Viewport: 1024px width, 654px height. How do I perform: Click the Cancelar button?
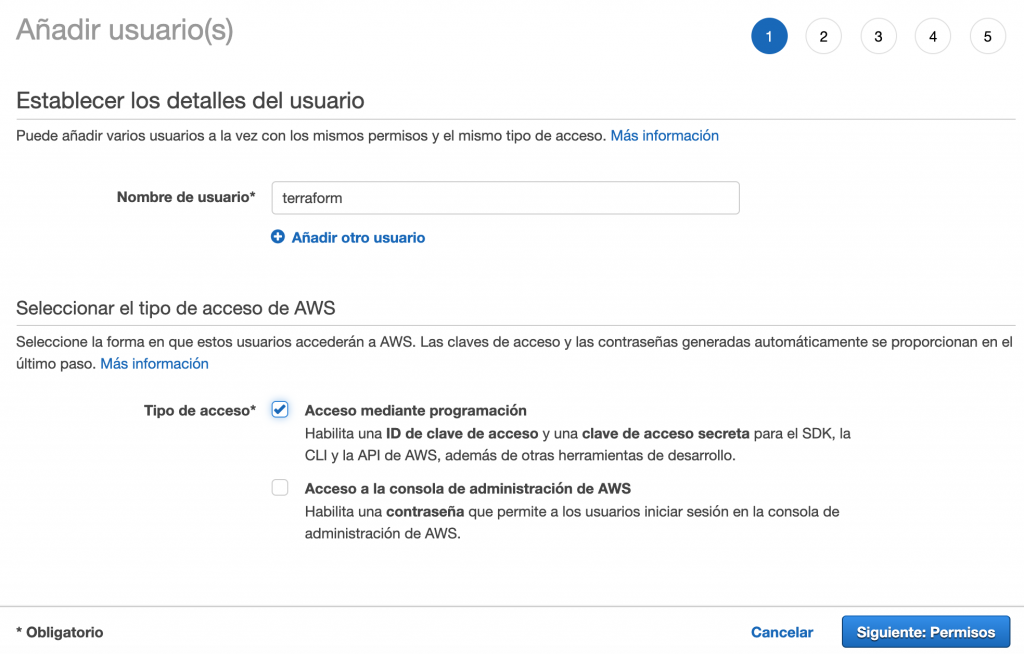(x=782, y=632)
